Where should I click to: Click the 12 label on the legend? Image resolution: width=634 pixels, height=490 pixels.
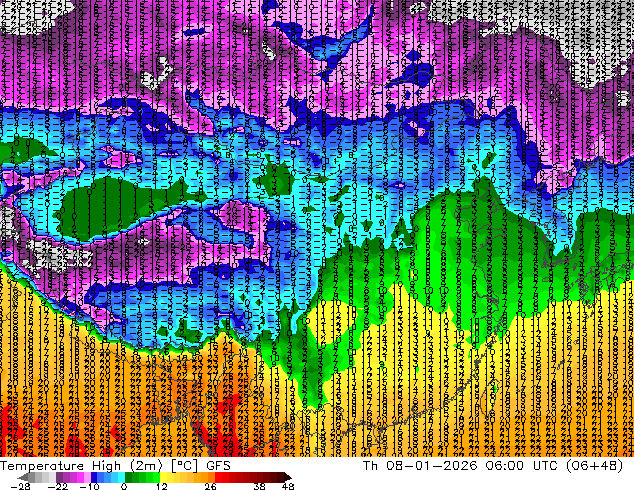[x=162, y=486]
